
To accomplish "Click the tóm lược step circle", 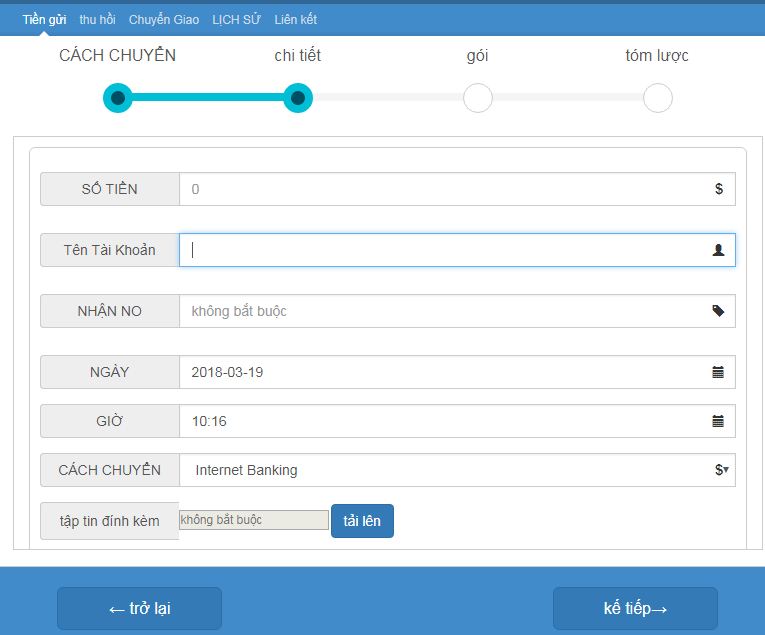I will [657, 98].
